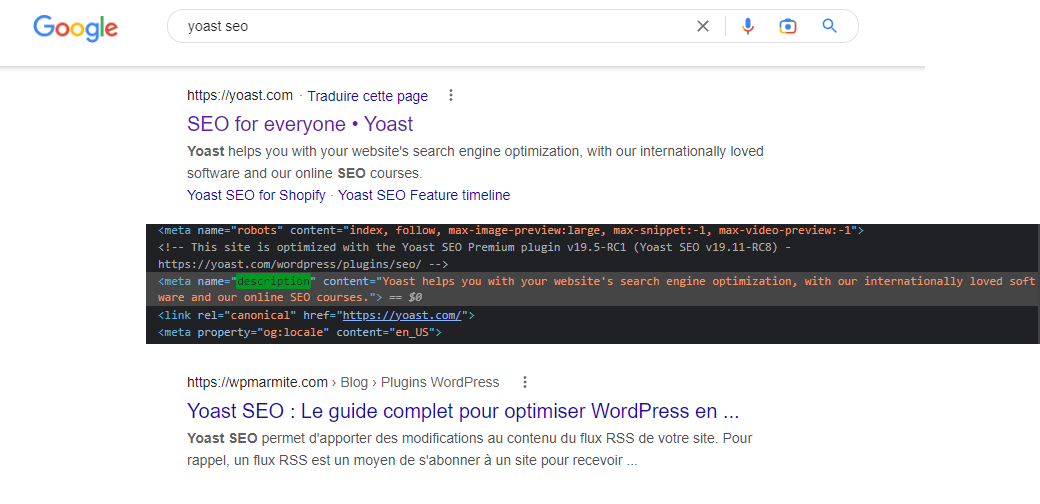
Task: Open Yoast SEO for Shopify sitelink
Action: point(256,196)
